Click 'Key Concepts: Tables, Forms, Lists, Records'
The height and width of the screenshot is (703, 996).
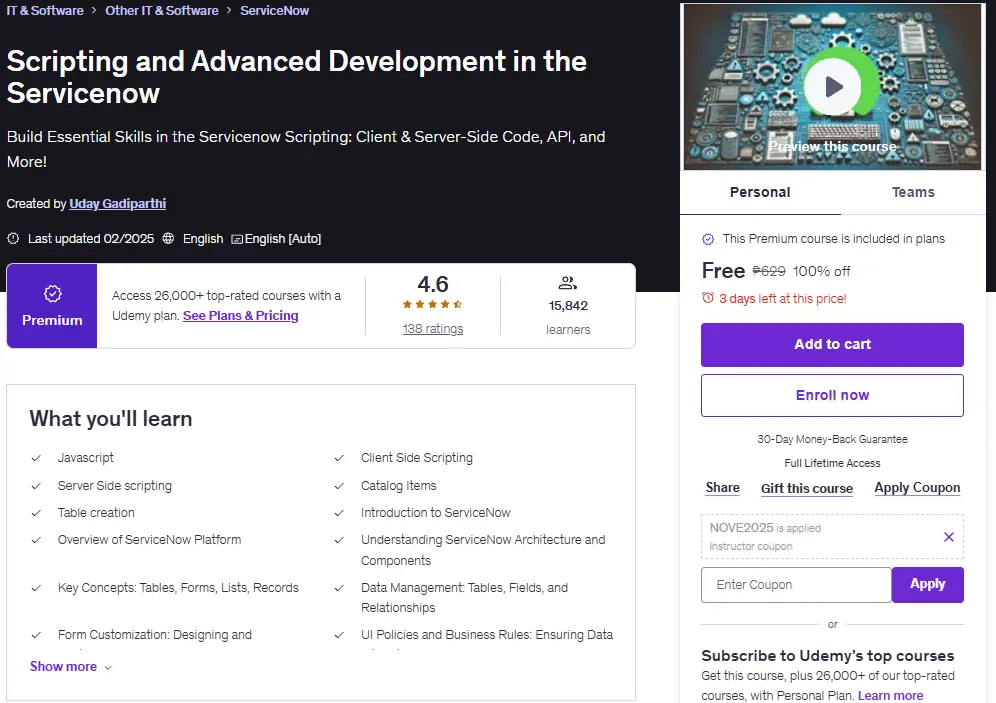[178, 588]
